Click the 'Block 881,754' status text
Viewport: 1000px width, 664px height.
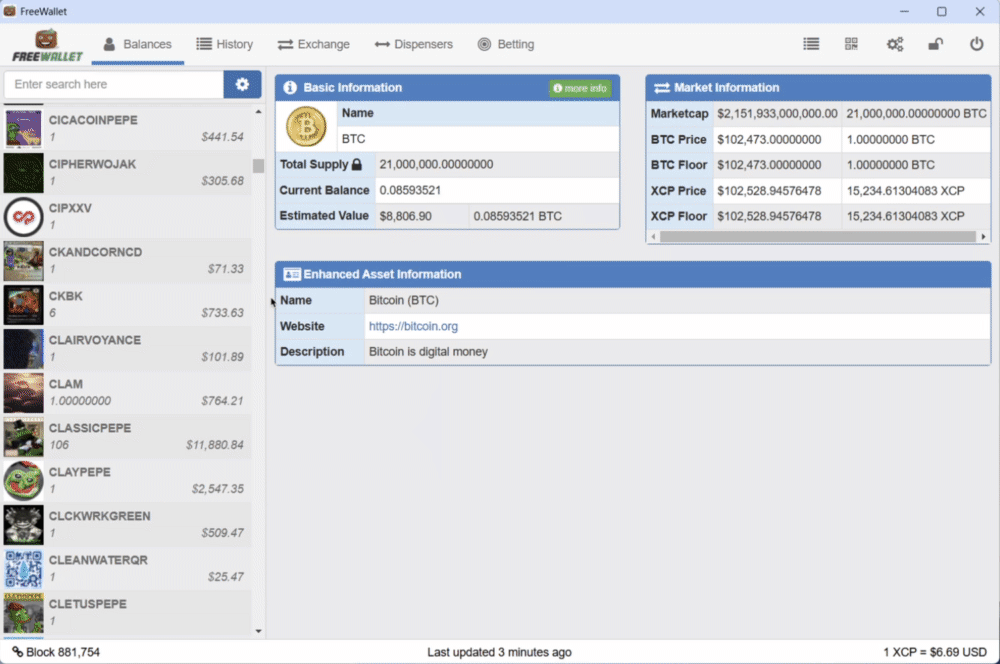click(62, 652)
